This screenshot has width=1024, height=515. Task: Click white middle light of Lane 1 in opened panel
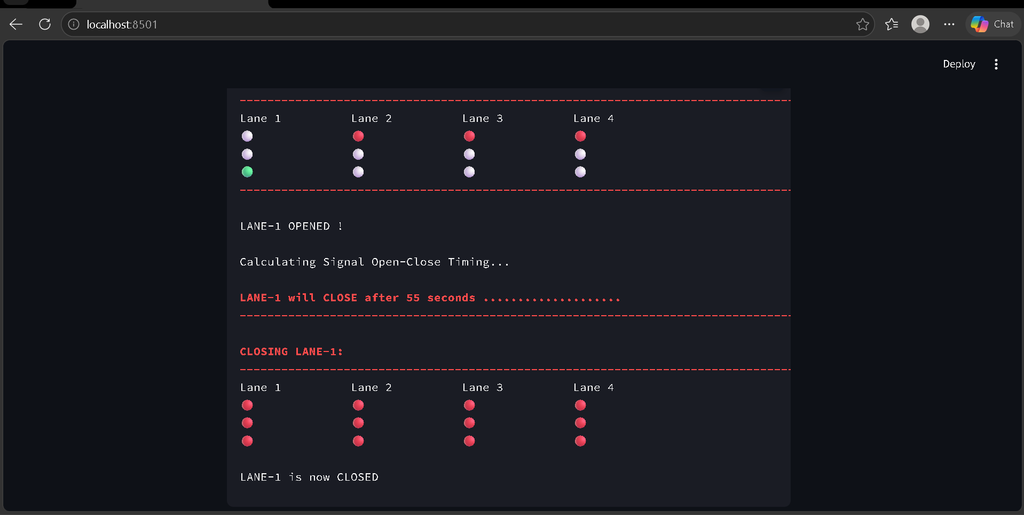(247, 154)
